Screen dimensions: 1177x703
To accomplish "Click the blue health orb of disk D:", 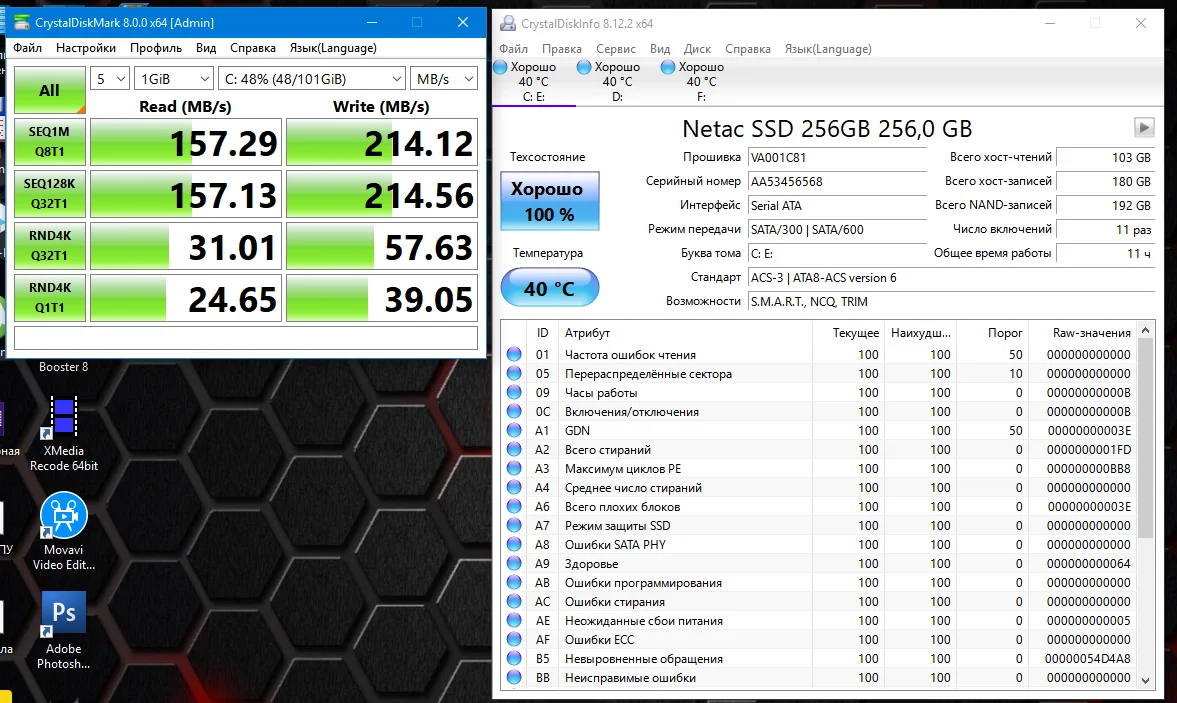I will (x=584, y=67).
